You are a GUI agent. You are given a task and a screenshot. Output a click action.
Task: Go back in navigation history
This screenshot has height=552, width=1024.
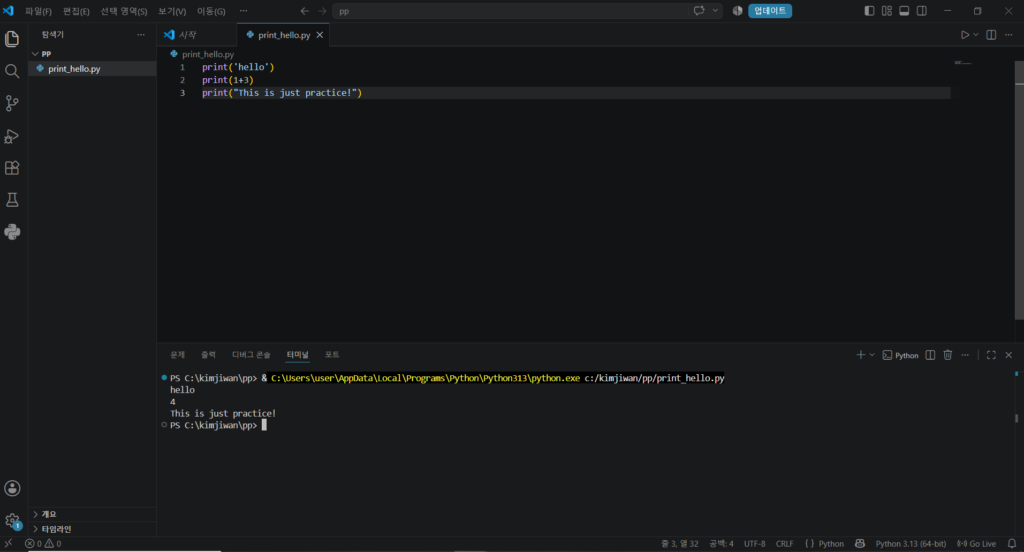[304, 11]
